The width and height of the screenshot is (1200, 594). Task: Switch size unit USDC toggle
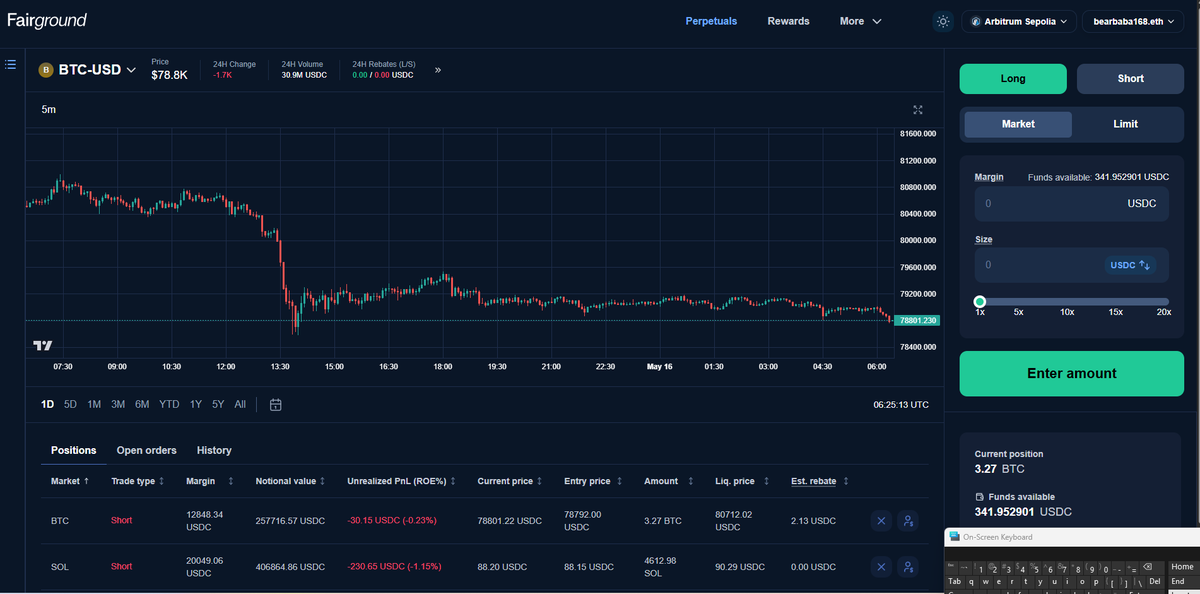1130,265
